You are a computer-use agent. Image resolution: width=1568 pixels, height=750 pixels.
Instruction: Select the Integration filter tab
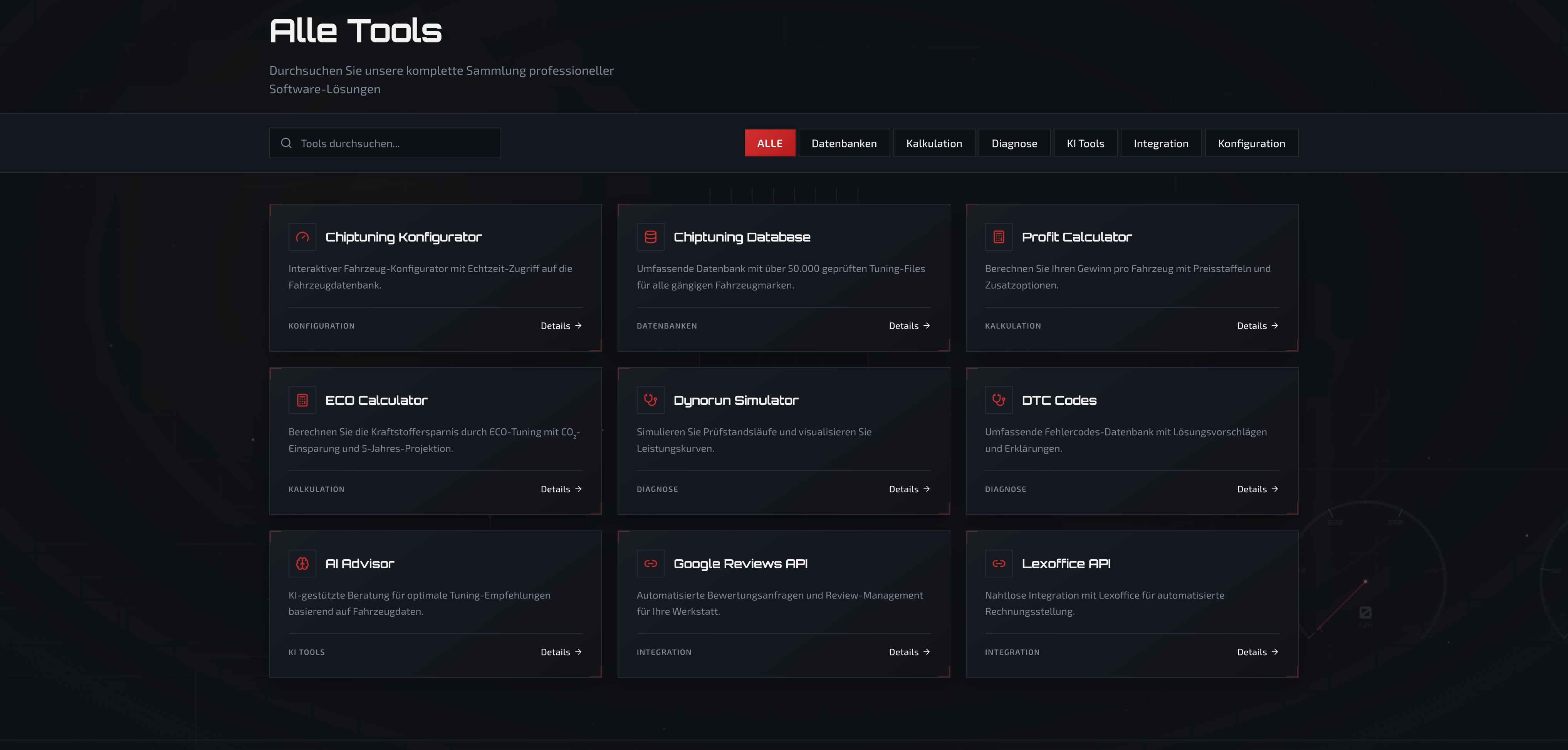[1161, 143]
